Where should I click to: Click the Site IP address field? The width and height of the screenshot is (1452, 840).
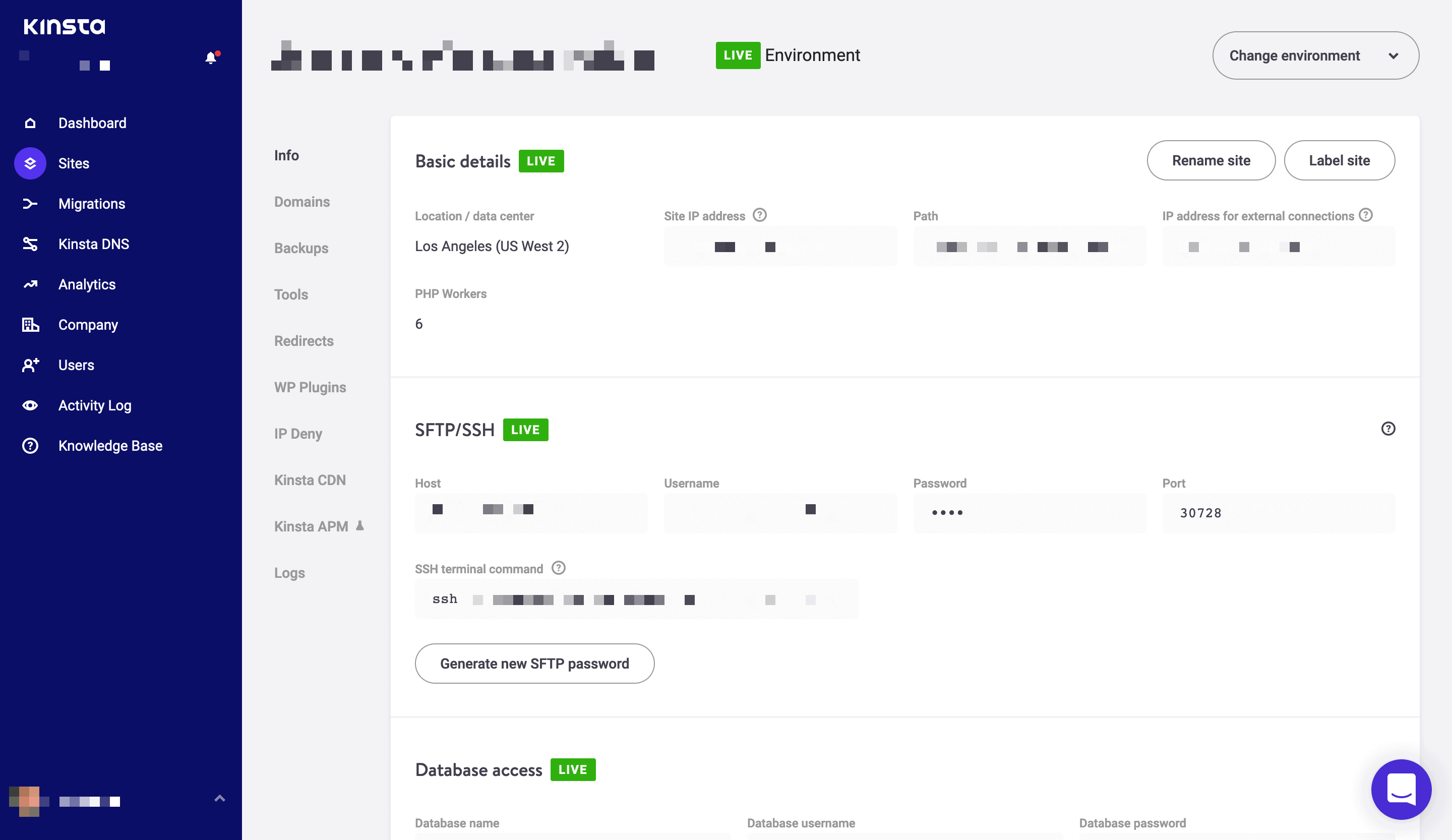[x=780, y=246]
